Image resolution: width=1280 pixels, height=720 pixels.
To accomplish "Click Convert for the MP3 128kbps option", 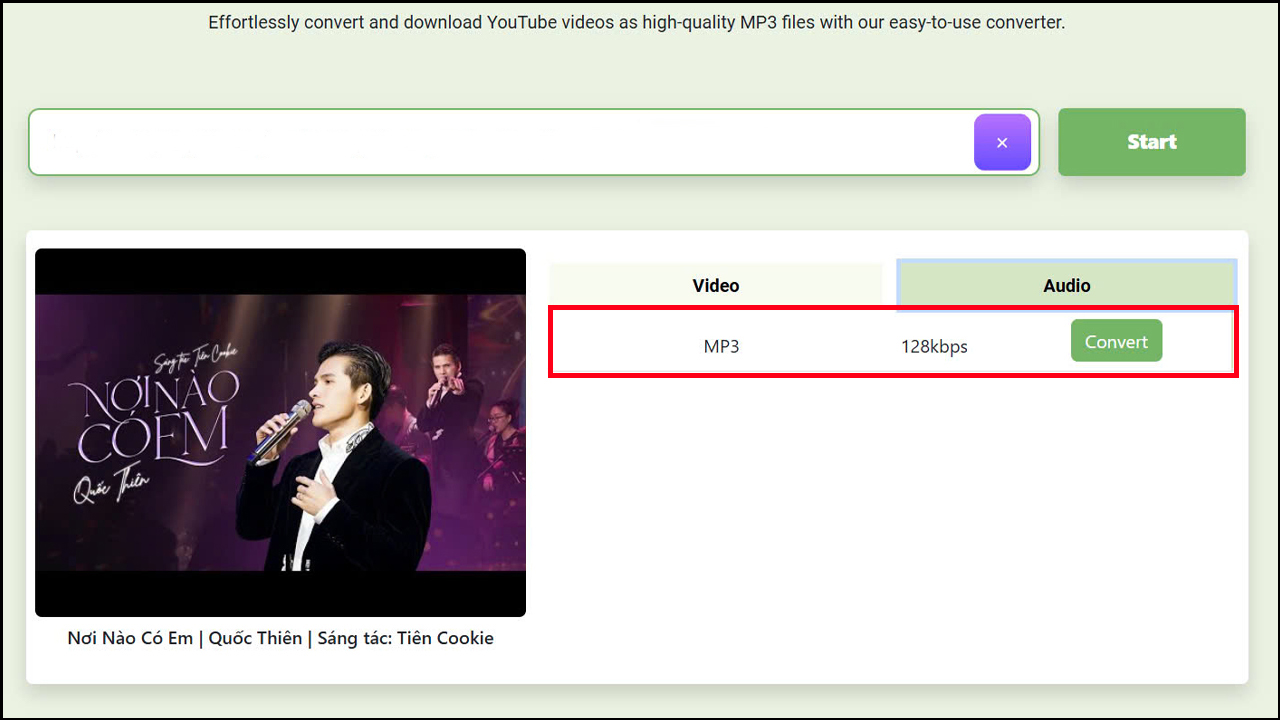I will [x=1116, y=341].
